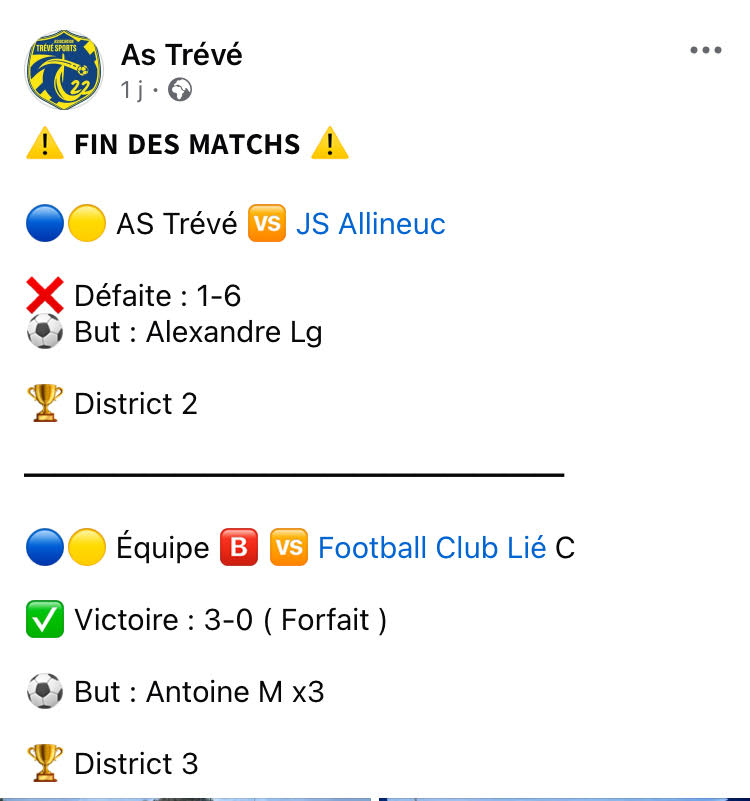Click the VS badge before Football Club Lié
This screenshot has width=750, height=801.
(289, 548)
